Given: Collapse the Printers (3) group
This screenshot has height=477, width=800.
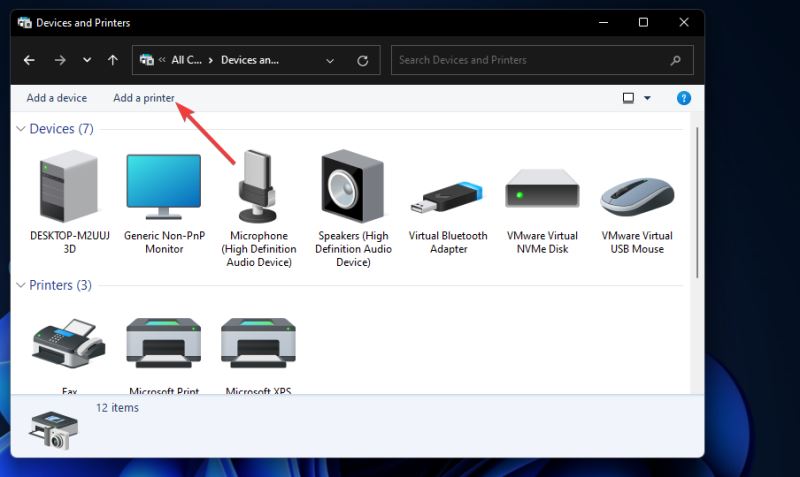Looking at the screenshot, I should (21, 285).
